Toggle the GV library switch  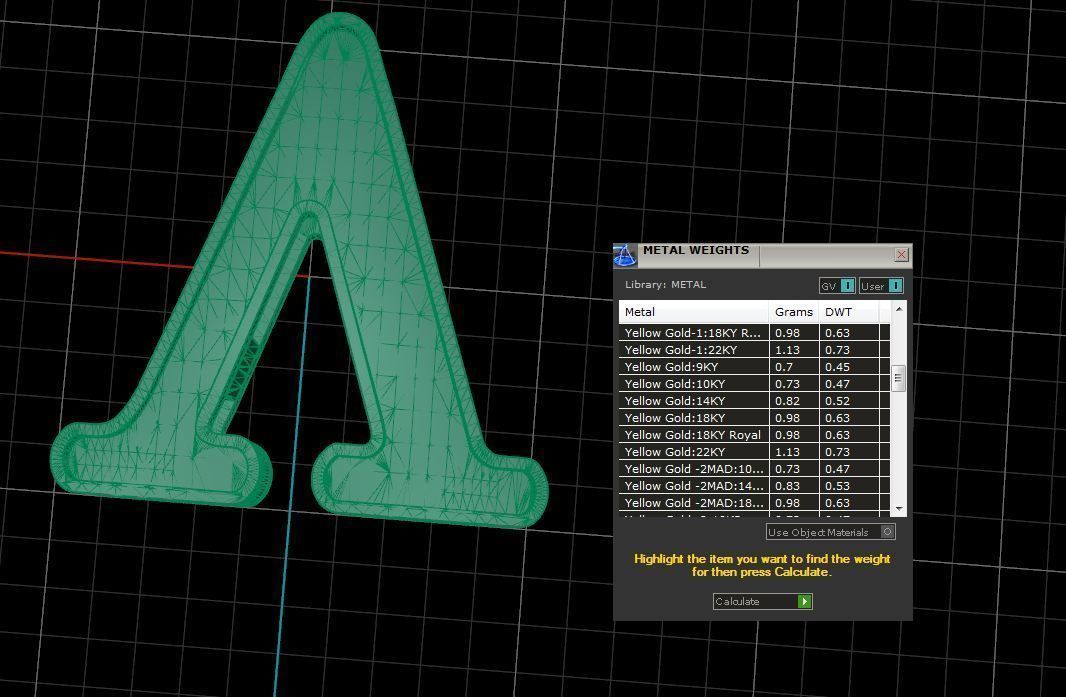pyautogui.click(x=837, y=286)
